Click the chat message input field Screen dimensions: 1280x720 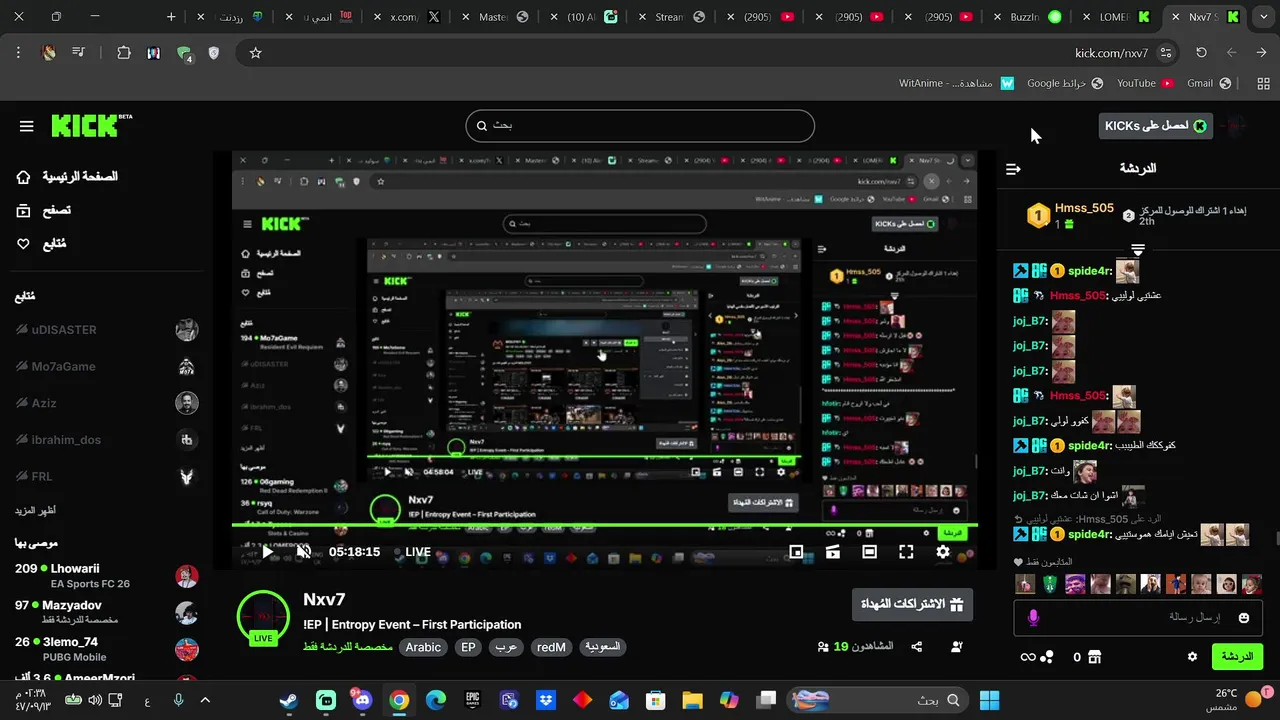tap(1138, 617)
